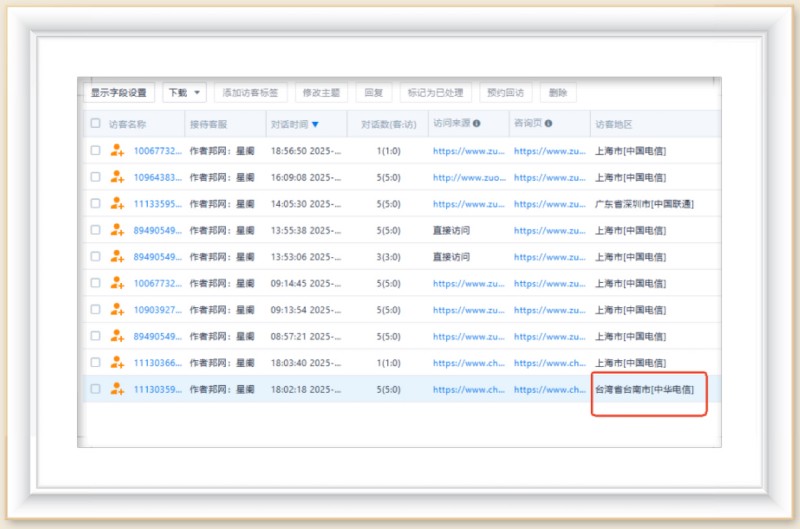This screenshot has width=800, height=529.
Task: Click the 对话时间 sort arrow
Action: click(x=315, y=125)
